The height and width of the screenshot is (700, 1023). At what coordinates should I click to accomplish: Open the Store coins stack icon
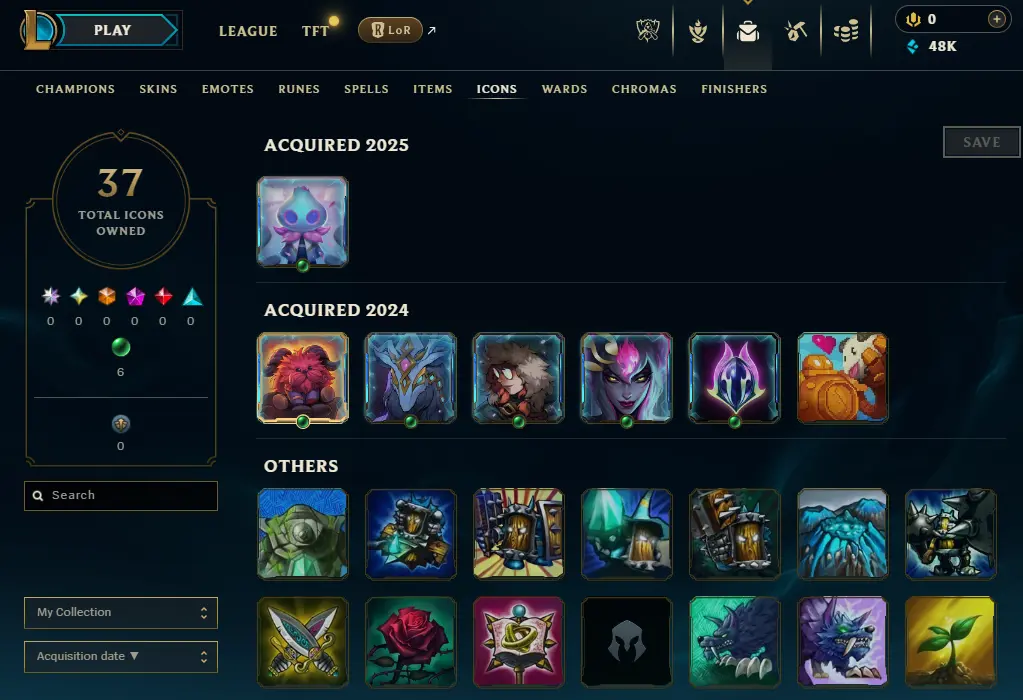click(846, 31)
